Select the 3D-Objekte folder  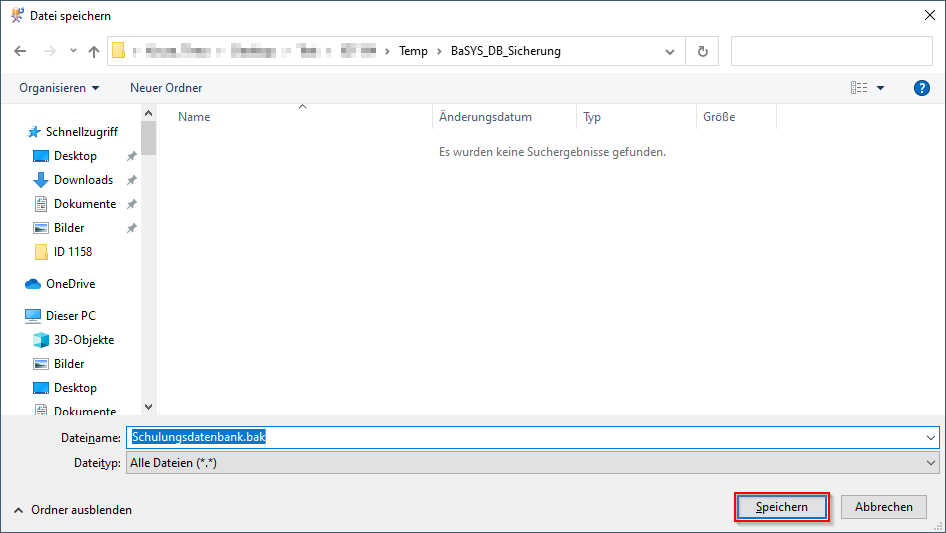pos(83,340)
